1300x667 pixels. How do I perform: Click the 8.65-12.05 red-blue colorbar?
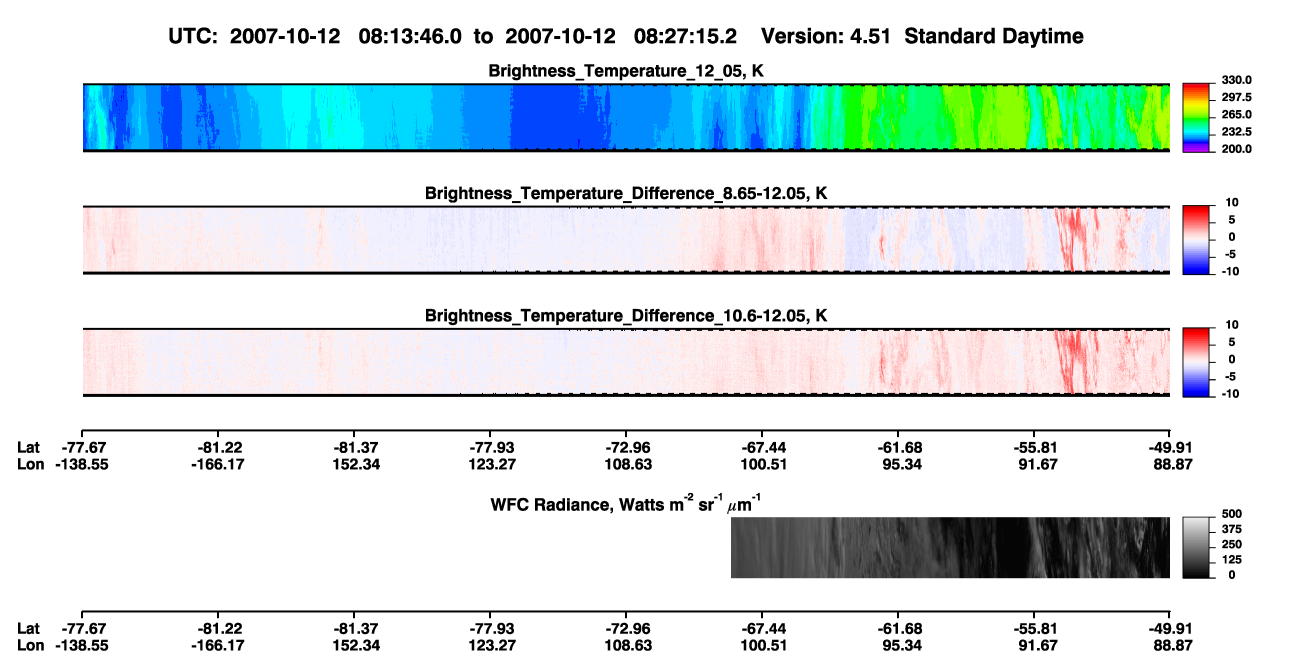click(x=1196, y=240)
